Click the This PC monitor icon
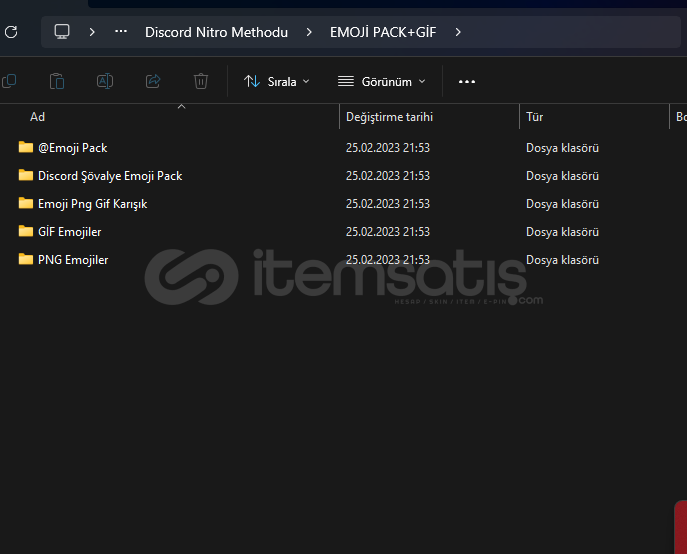 [62, 32]
